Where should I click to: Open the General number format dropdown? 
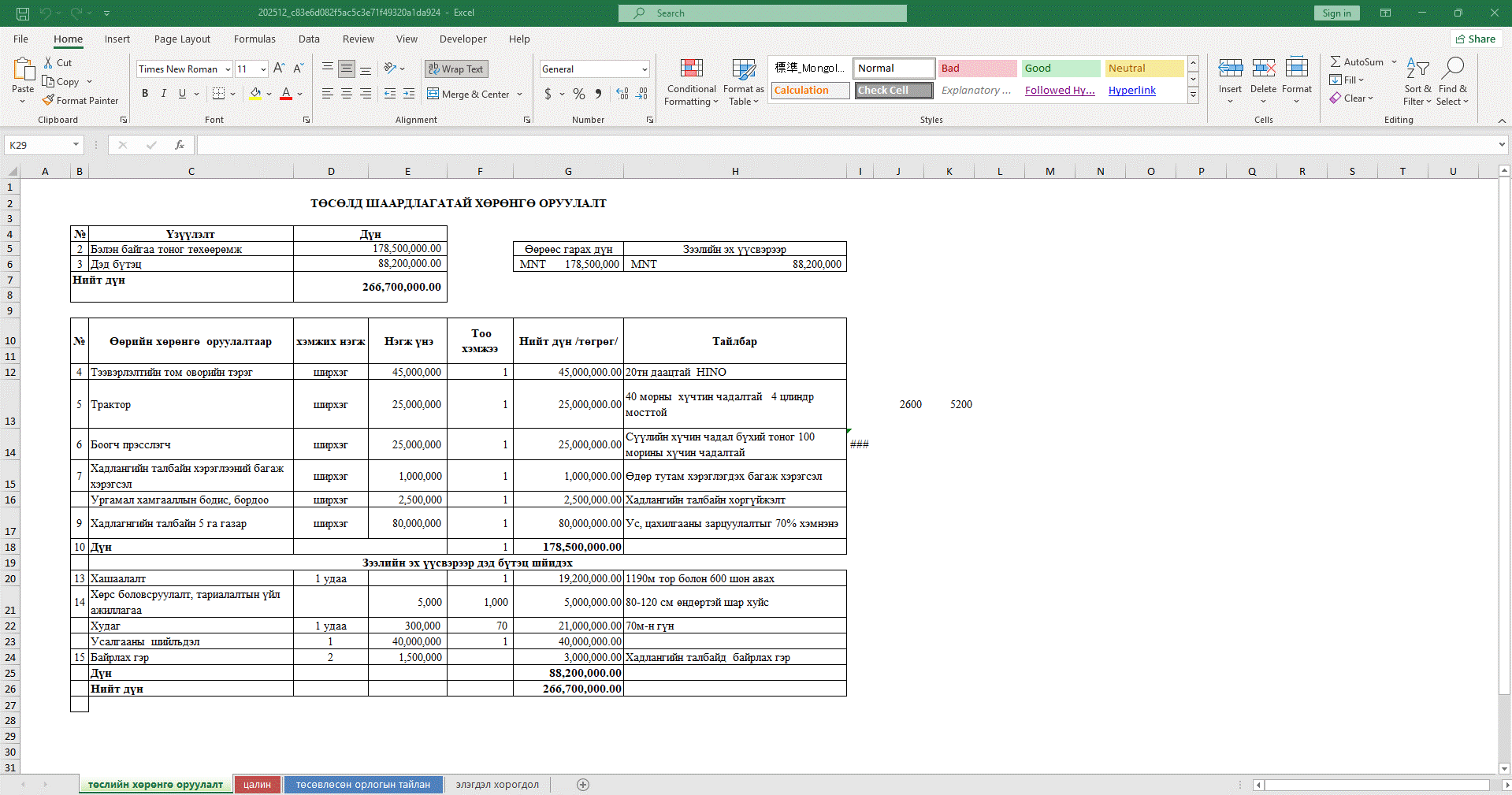[x=644, y=69]
